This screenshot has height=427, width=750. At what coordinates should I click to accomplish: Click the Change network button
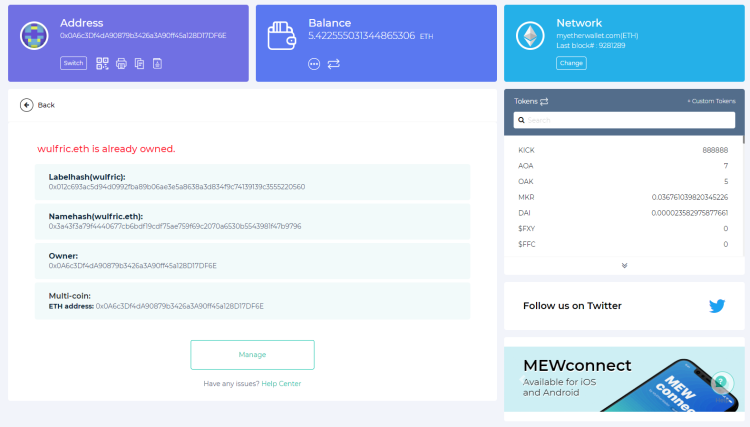571,62
